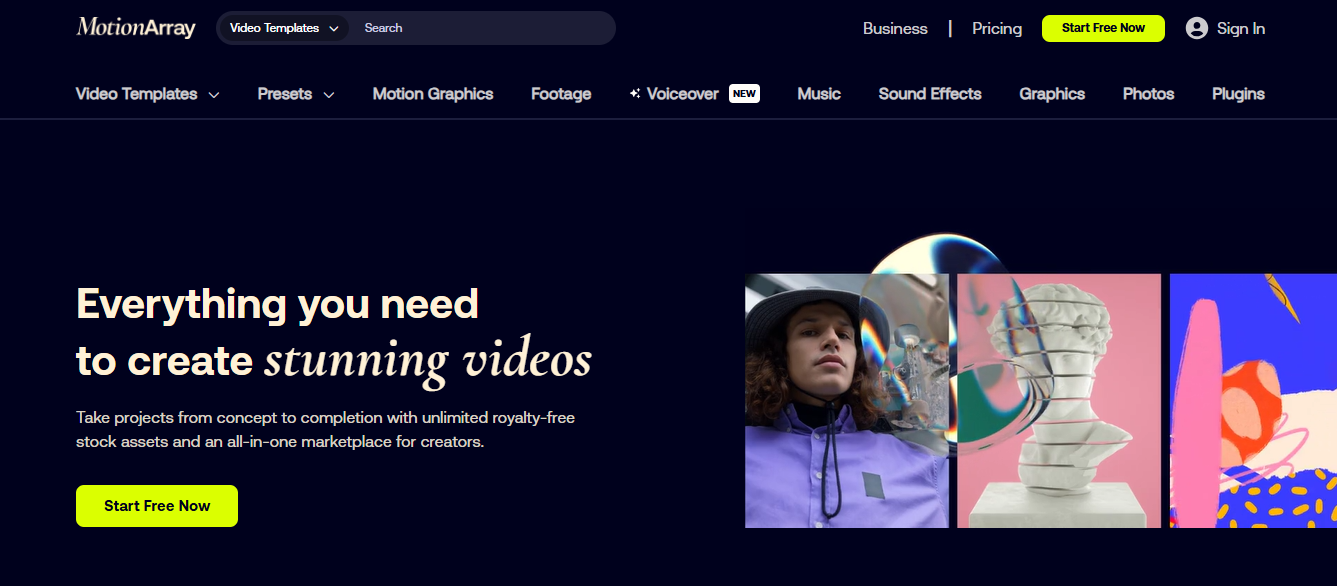Browse the Graphics category
The height and width of the screenshot is (586, 1337).
1051,93
